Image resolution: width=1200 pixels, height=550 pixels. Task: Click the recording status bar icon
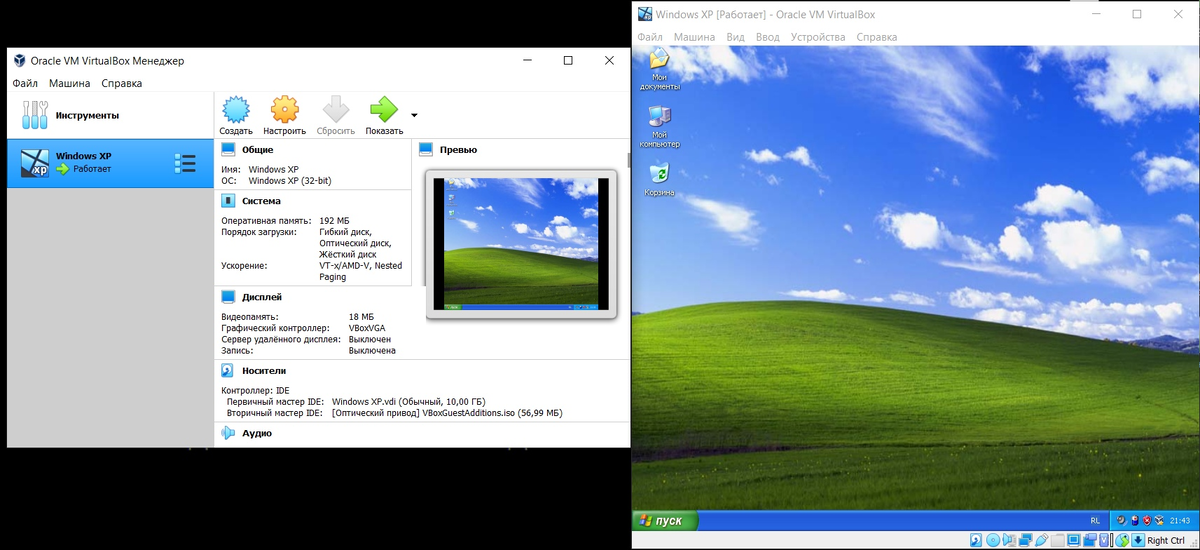click(1090, 540)
